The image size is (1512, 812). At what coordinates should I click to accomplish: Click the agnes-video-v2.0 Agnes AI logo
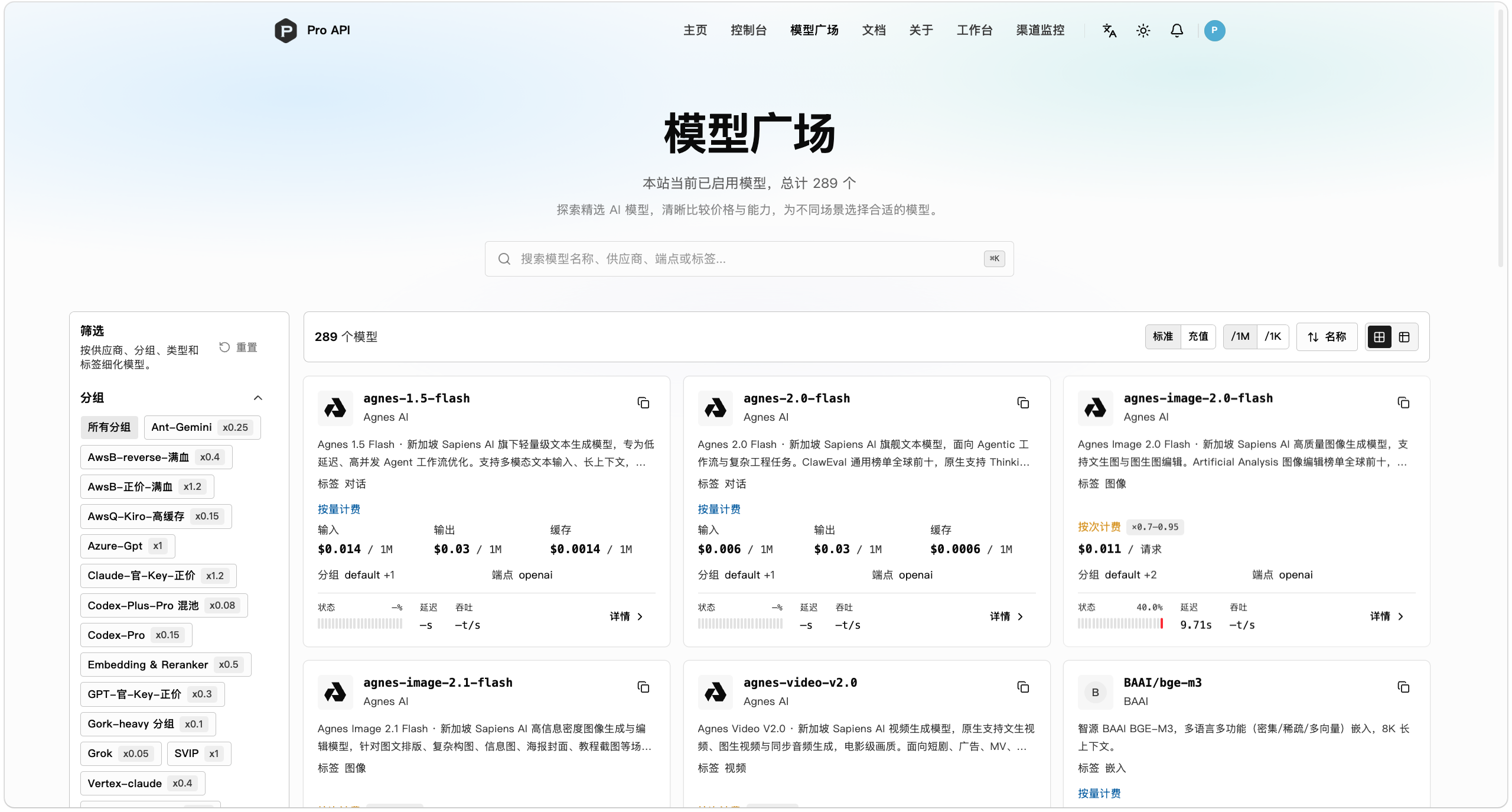pos(715,692)
